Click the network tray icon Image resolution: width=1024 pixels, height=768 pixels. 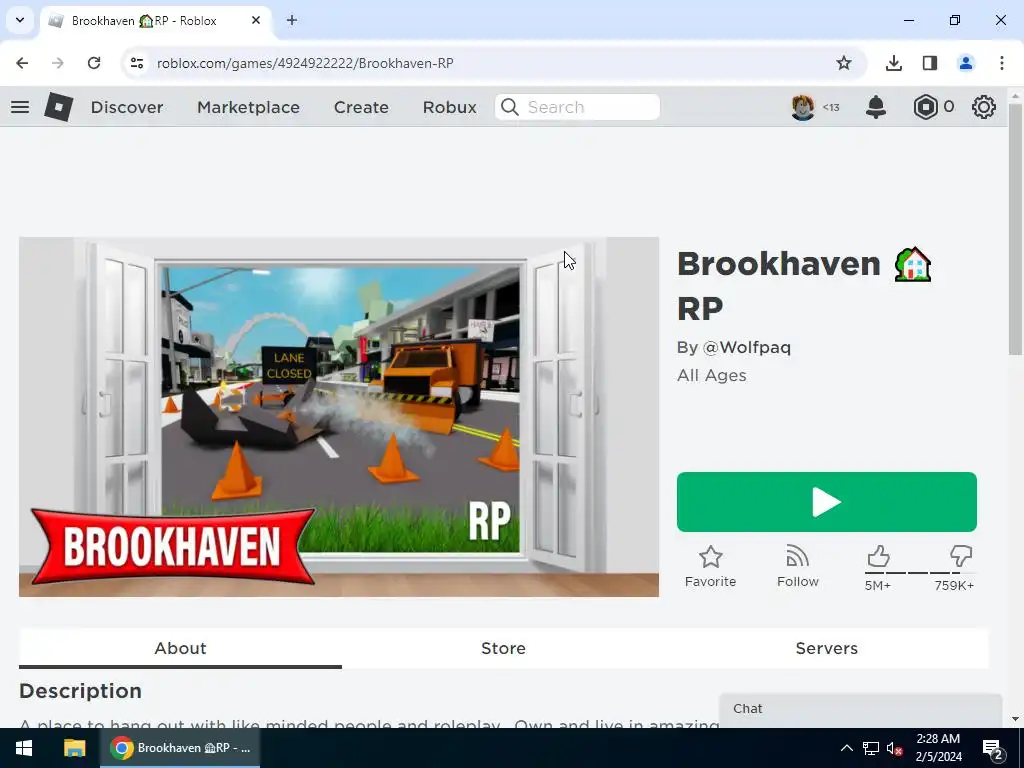871,749
